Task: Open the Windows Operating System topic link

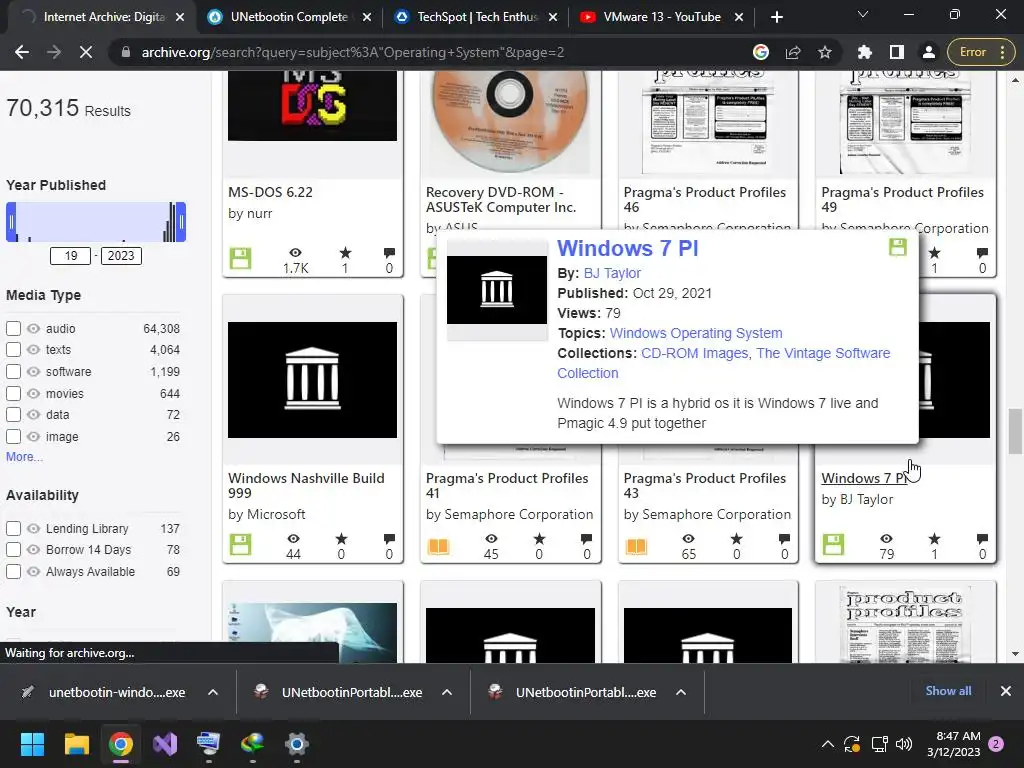Action: click(696, 333)
